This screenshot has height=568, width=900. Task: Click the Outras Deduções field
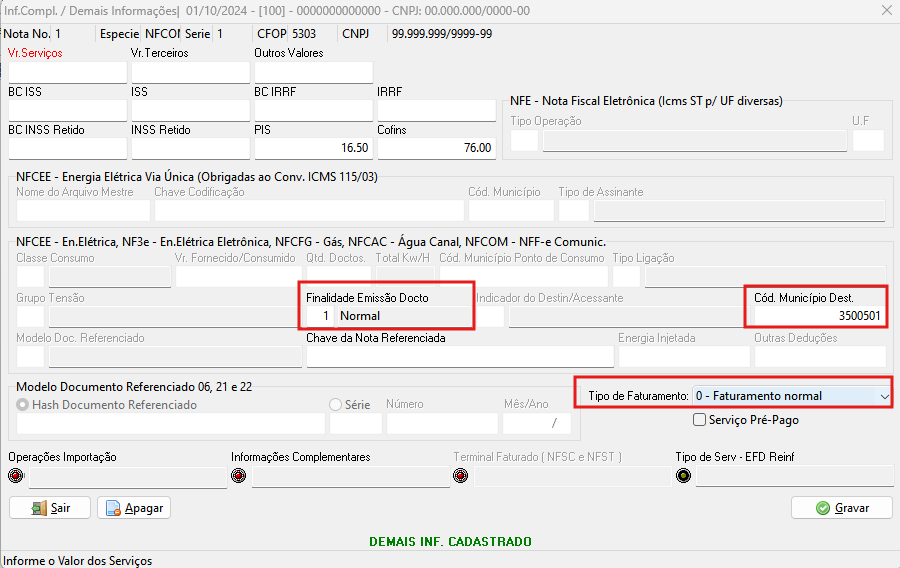tap(820, 356)
